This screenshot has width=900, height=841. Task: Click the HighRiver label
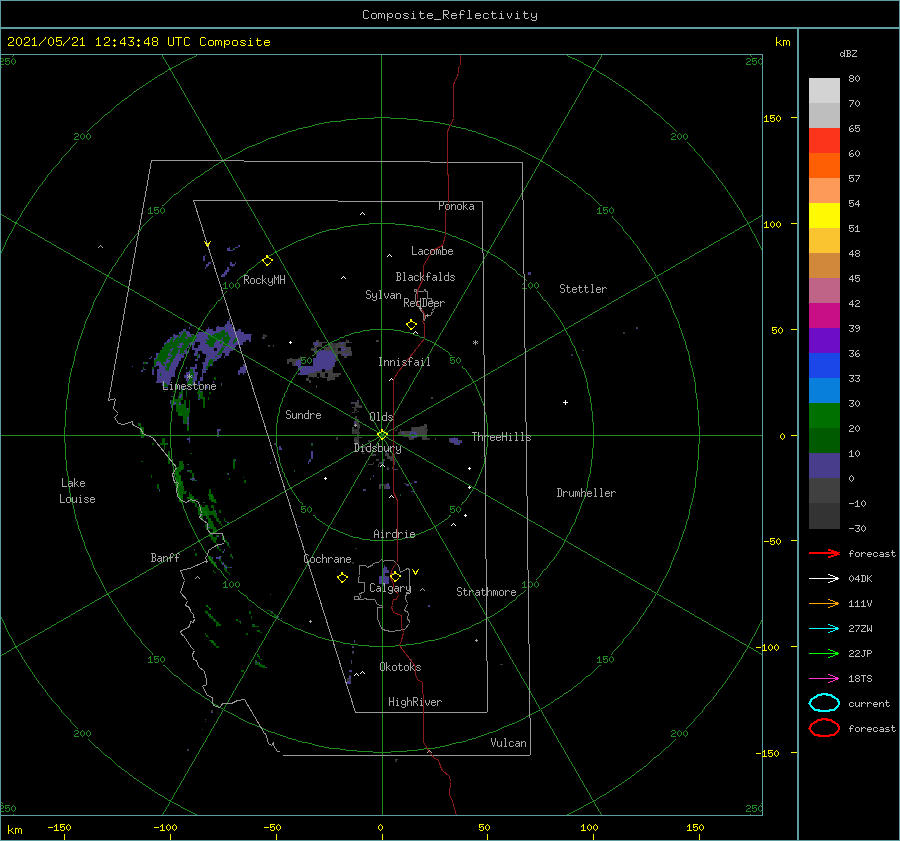tap(415, 702)
